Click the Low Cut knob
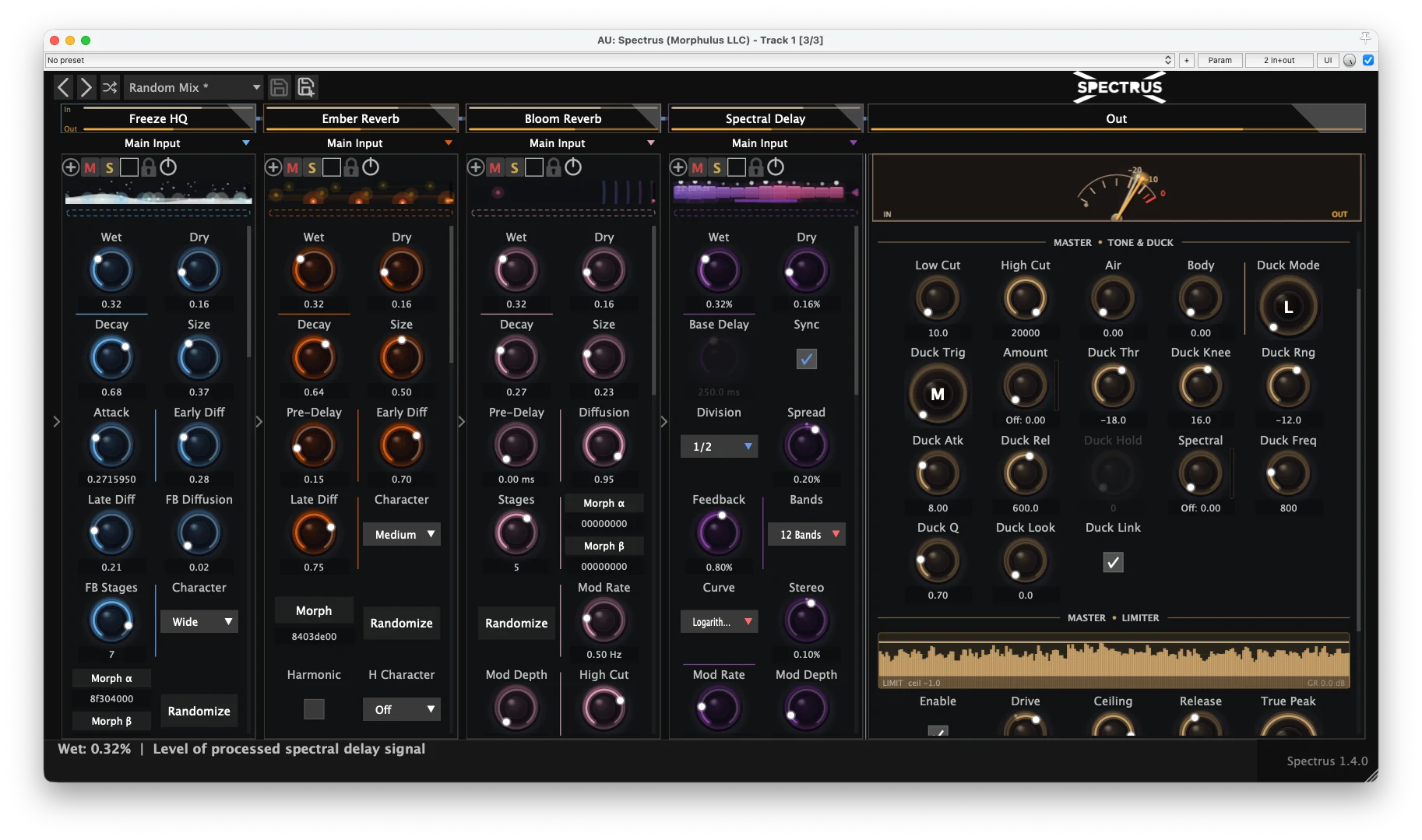Image resolution: width=1422 pixels, height=840 pixels. (938, 299)
